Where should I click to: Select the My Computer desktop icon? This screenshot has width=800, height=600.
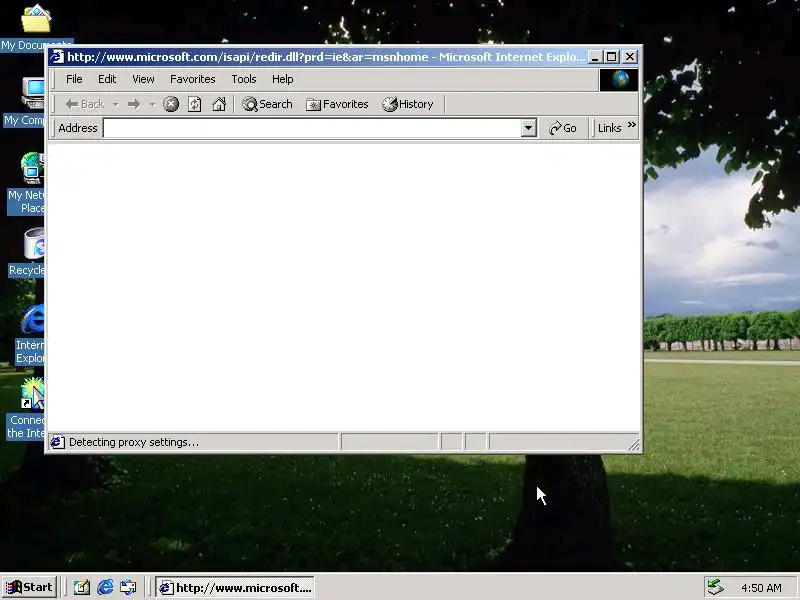24,102
